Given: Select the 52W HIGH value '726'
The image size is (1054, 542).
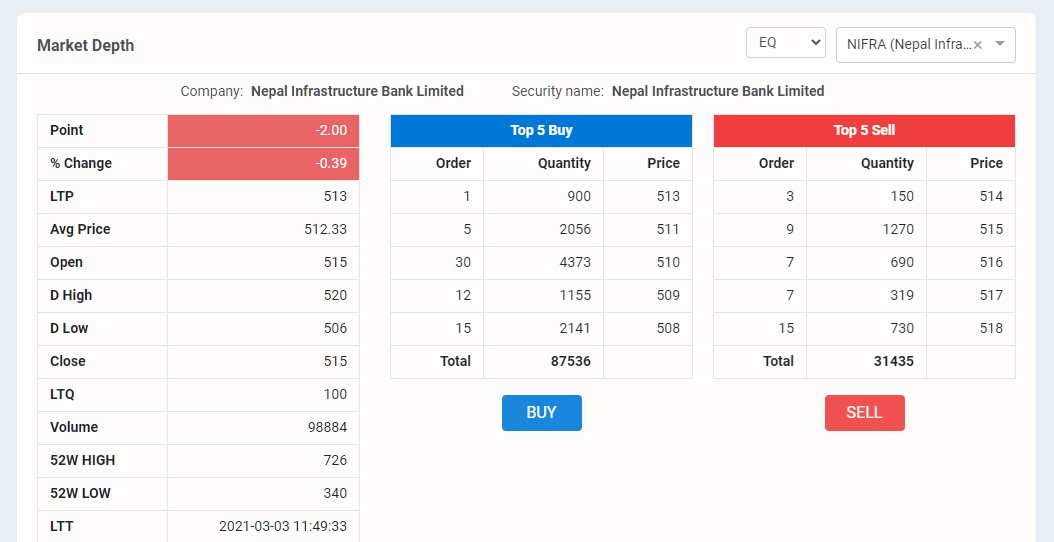Looking at the screenshot, I should [x=335, y=460].
